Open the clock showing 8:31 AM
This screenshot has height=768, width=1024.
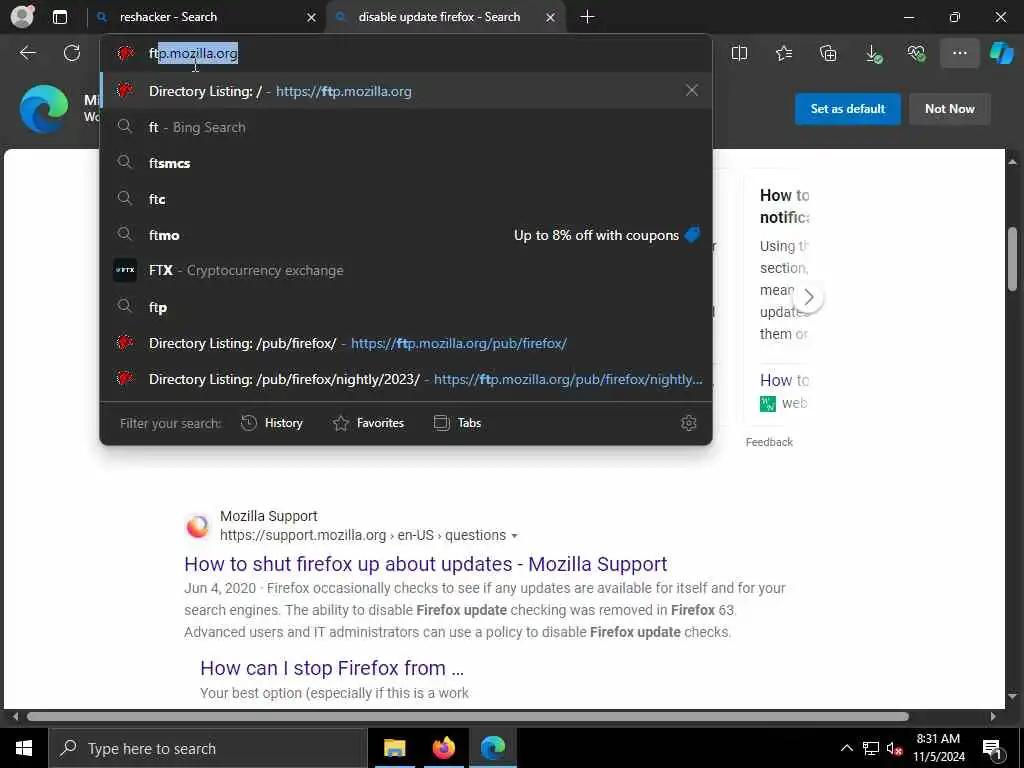pyautogui.click(x=938, y=748)
